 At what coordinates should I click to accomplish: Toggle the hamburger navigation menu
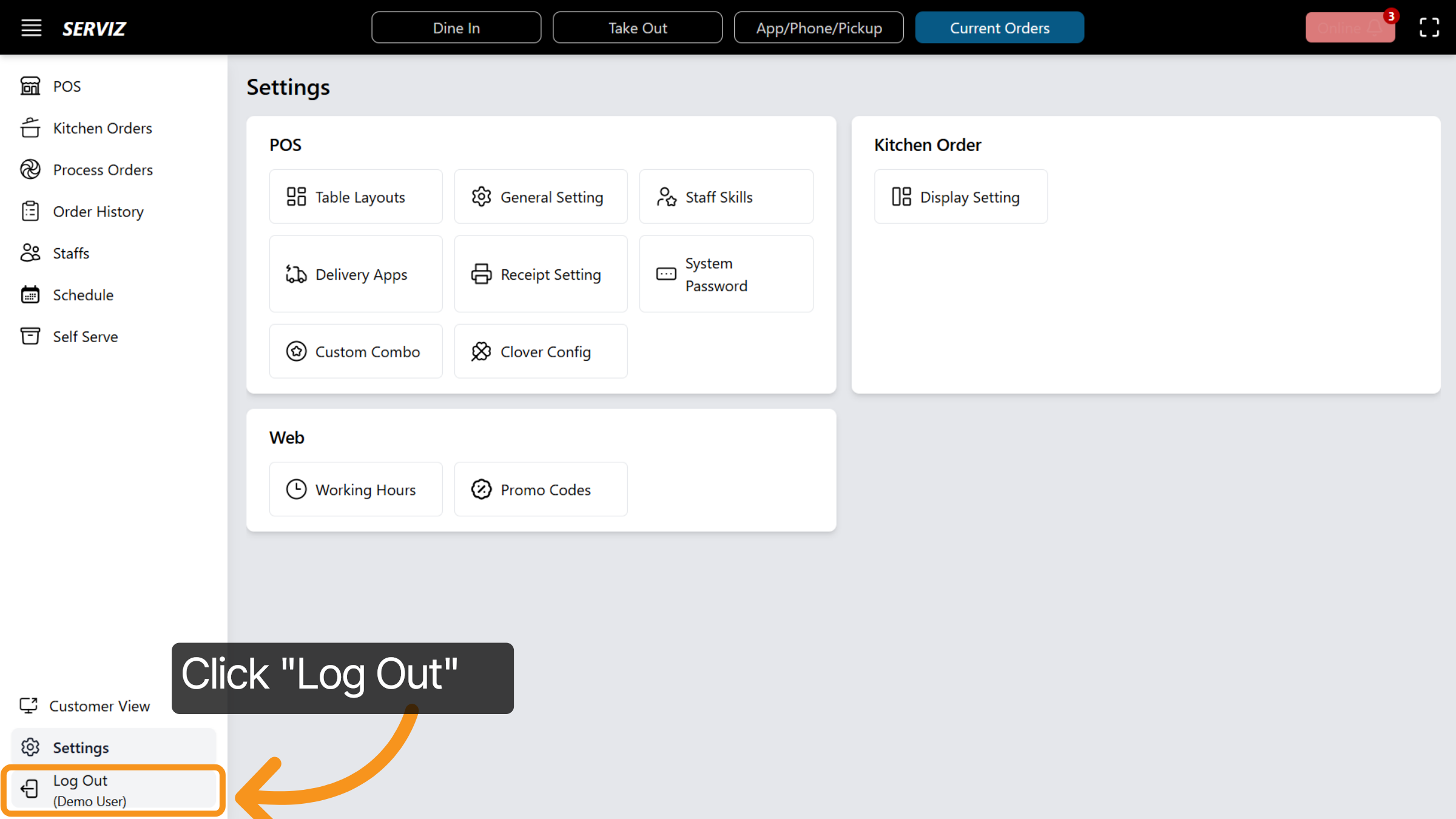(x=31, y=27)
